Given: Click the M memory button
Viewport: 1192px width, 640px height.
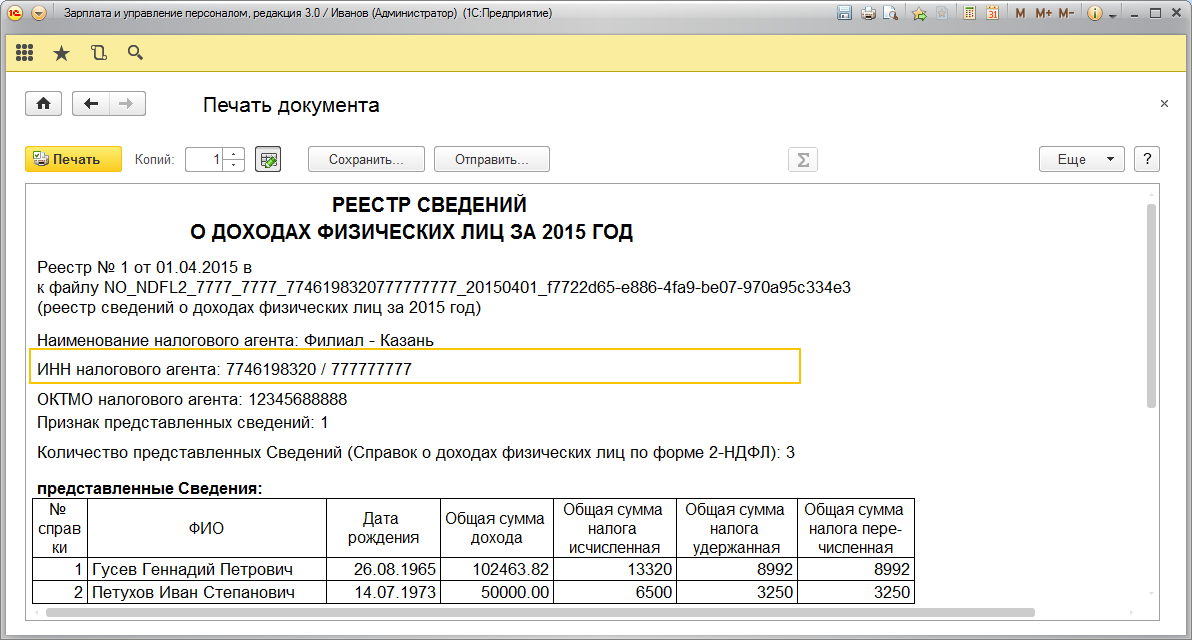Looking at the screenshot, I should pos(1020,13).
